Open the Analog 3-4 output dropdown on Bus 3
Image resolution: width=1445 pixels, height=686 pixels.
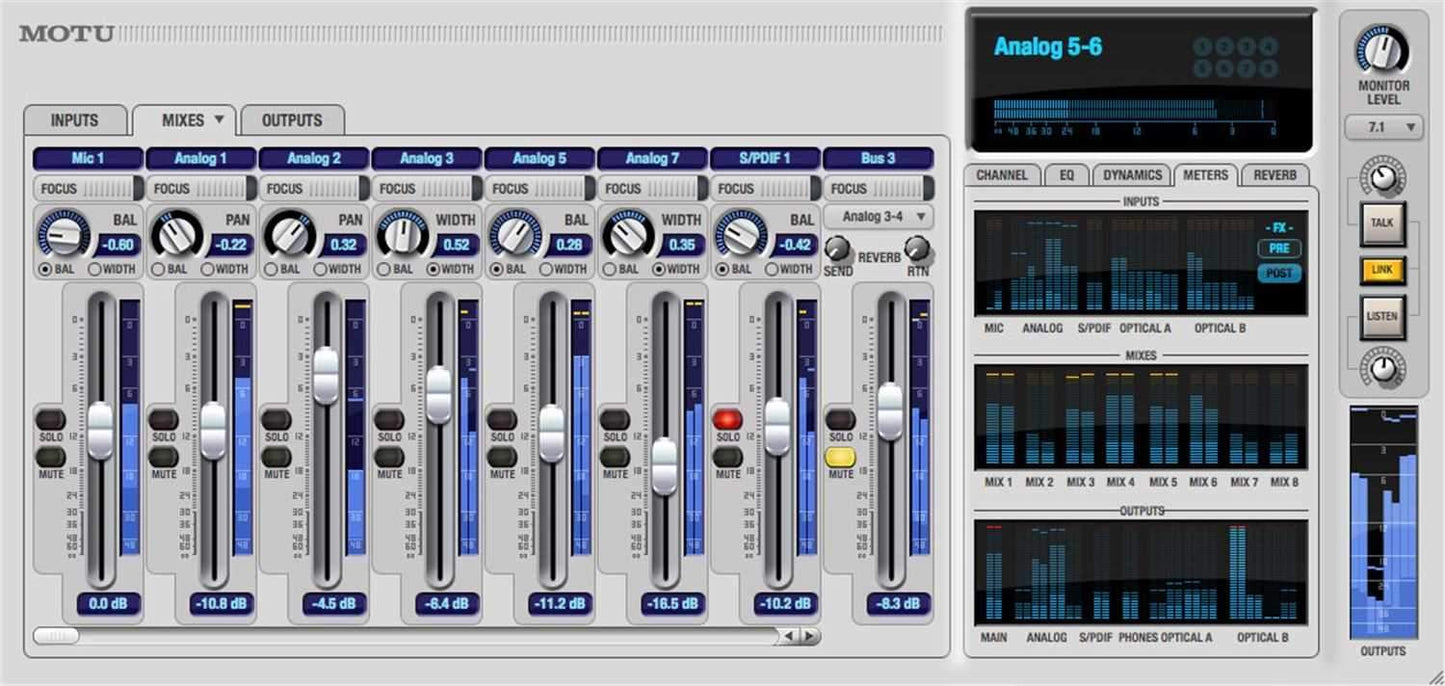879,215
